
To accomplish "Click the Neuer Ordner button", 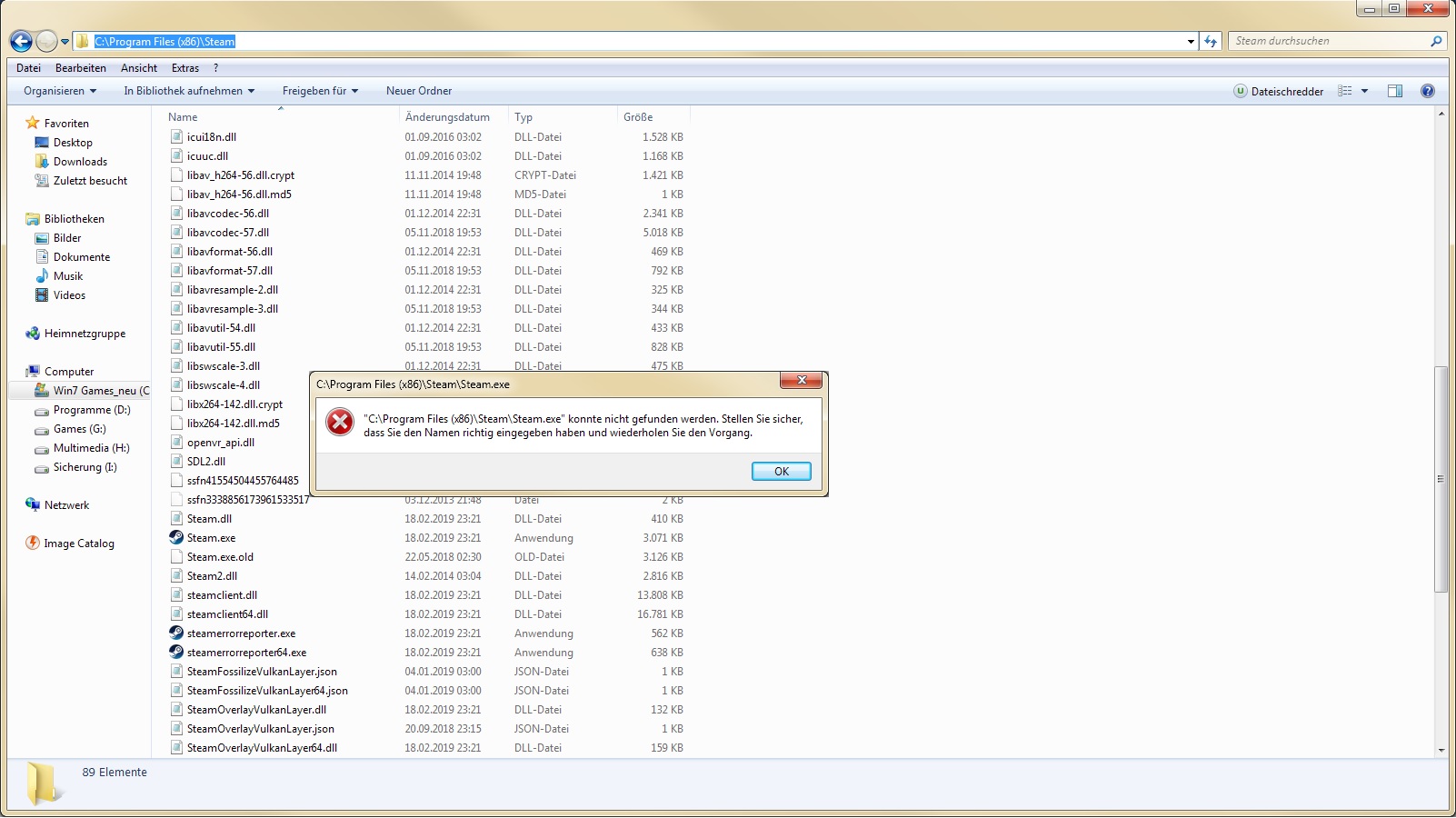I will pyautogui.click(x=419, y=91).
